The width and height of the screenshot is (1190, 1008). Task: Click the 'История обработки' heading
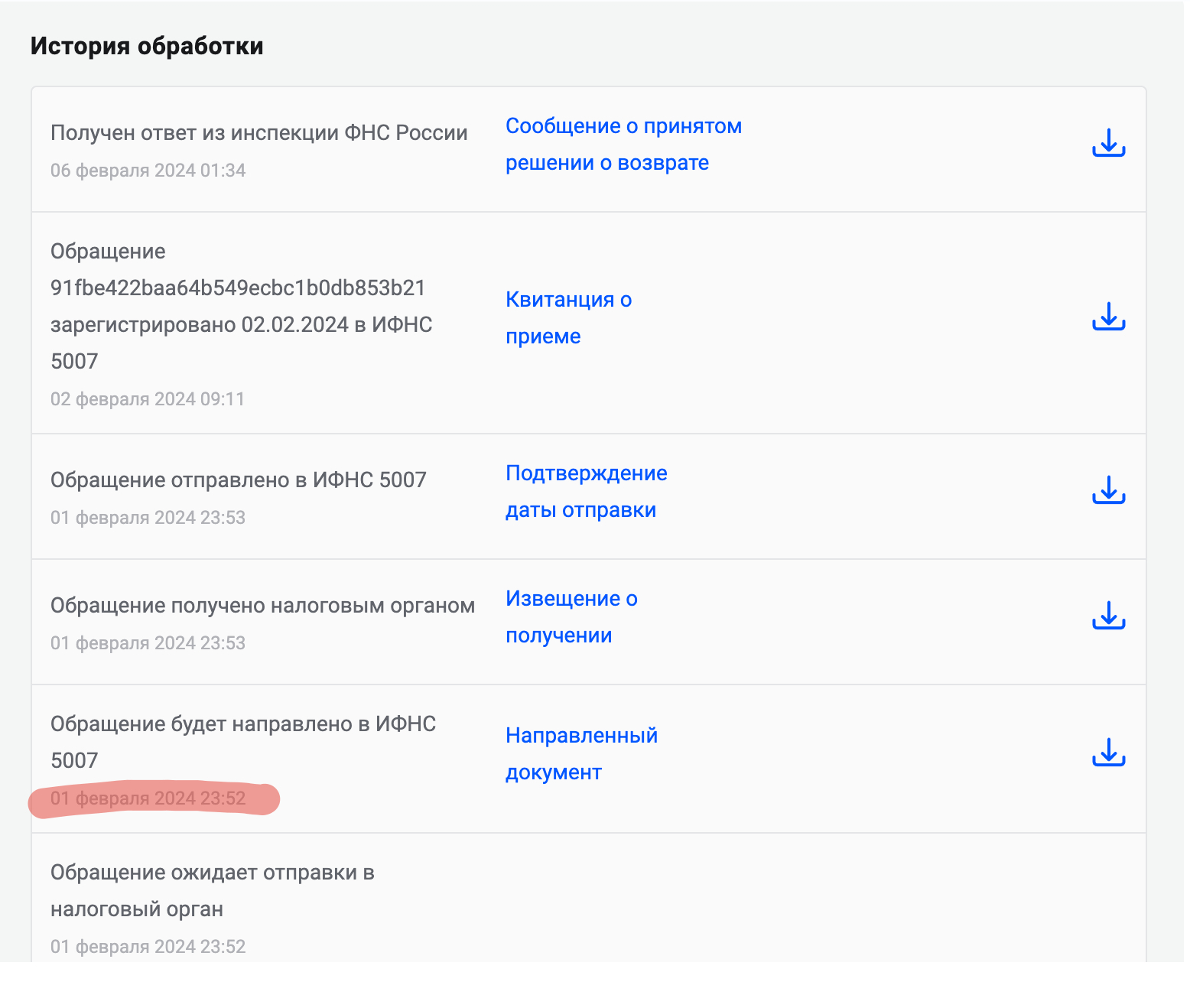tap(147, 47)
